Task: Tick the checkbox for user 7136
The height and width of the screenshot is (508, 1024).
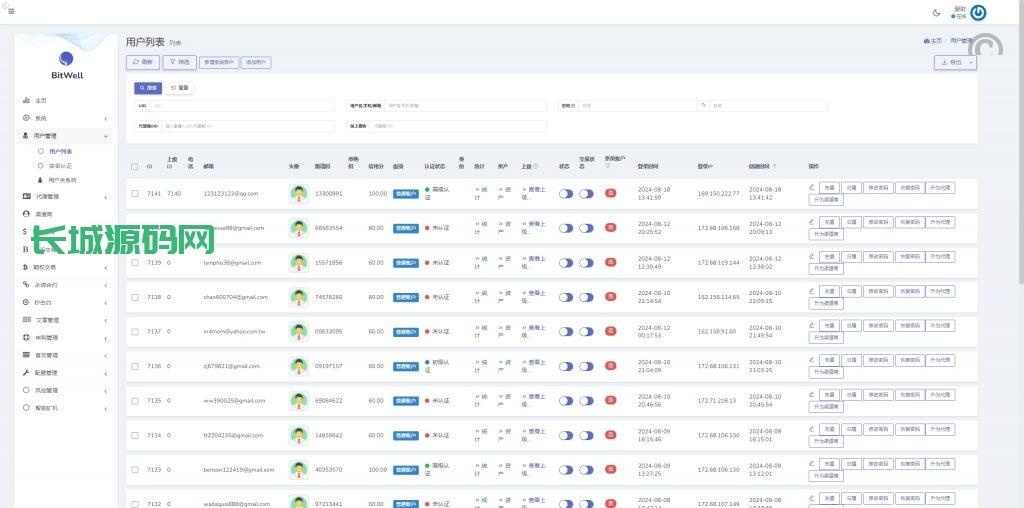Action: [135, 366]
